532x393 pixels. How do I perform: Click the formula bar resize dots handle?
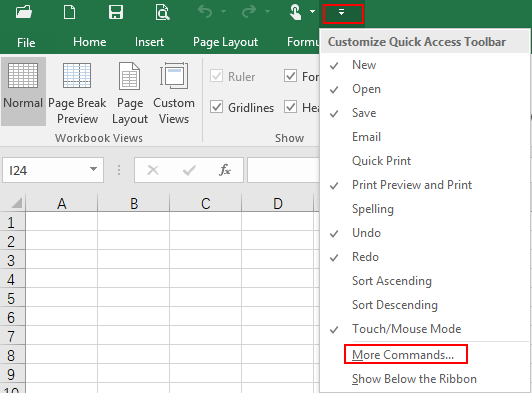[x=119, y=170]
